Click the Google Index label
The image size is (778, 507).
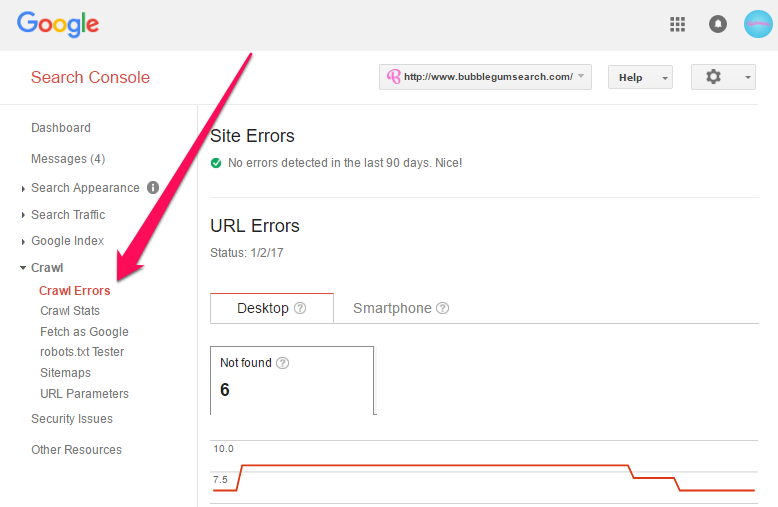point(67,241)
